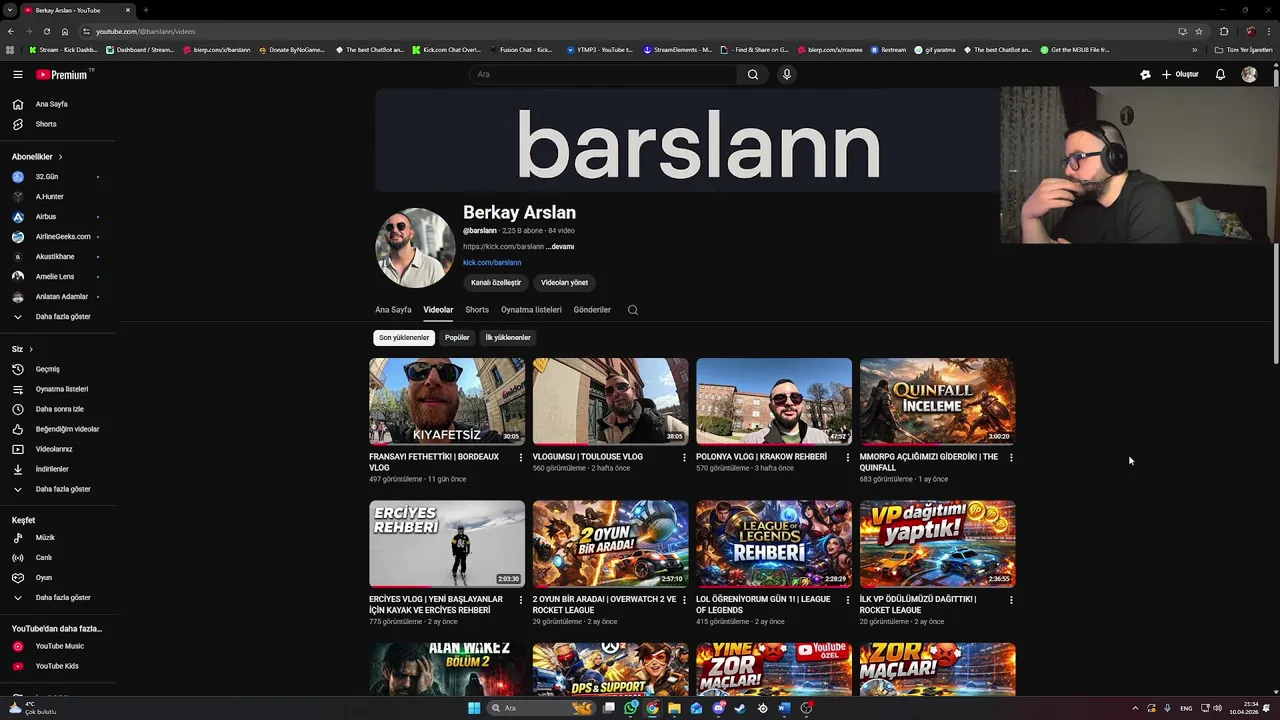Open QUINFALL İNCELEME video thumbnail
Image resolution: width=1280 pixels, height=720 pixels.
point(937,401)
